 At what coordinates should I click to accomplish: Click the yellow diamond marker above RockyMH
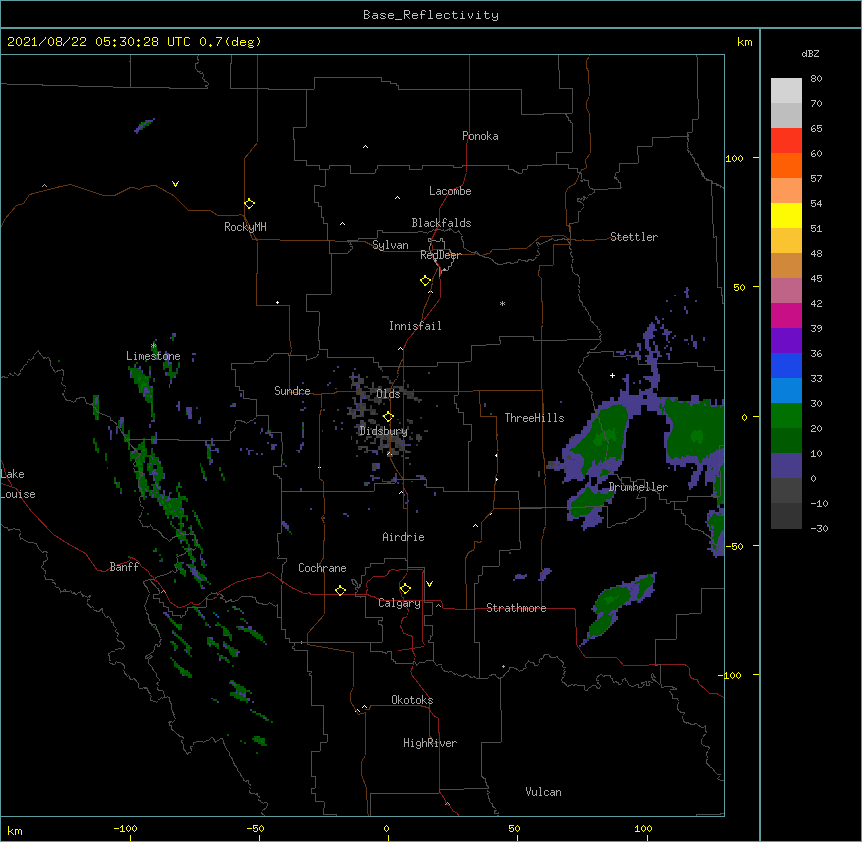(x=250, y=204)
